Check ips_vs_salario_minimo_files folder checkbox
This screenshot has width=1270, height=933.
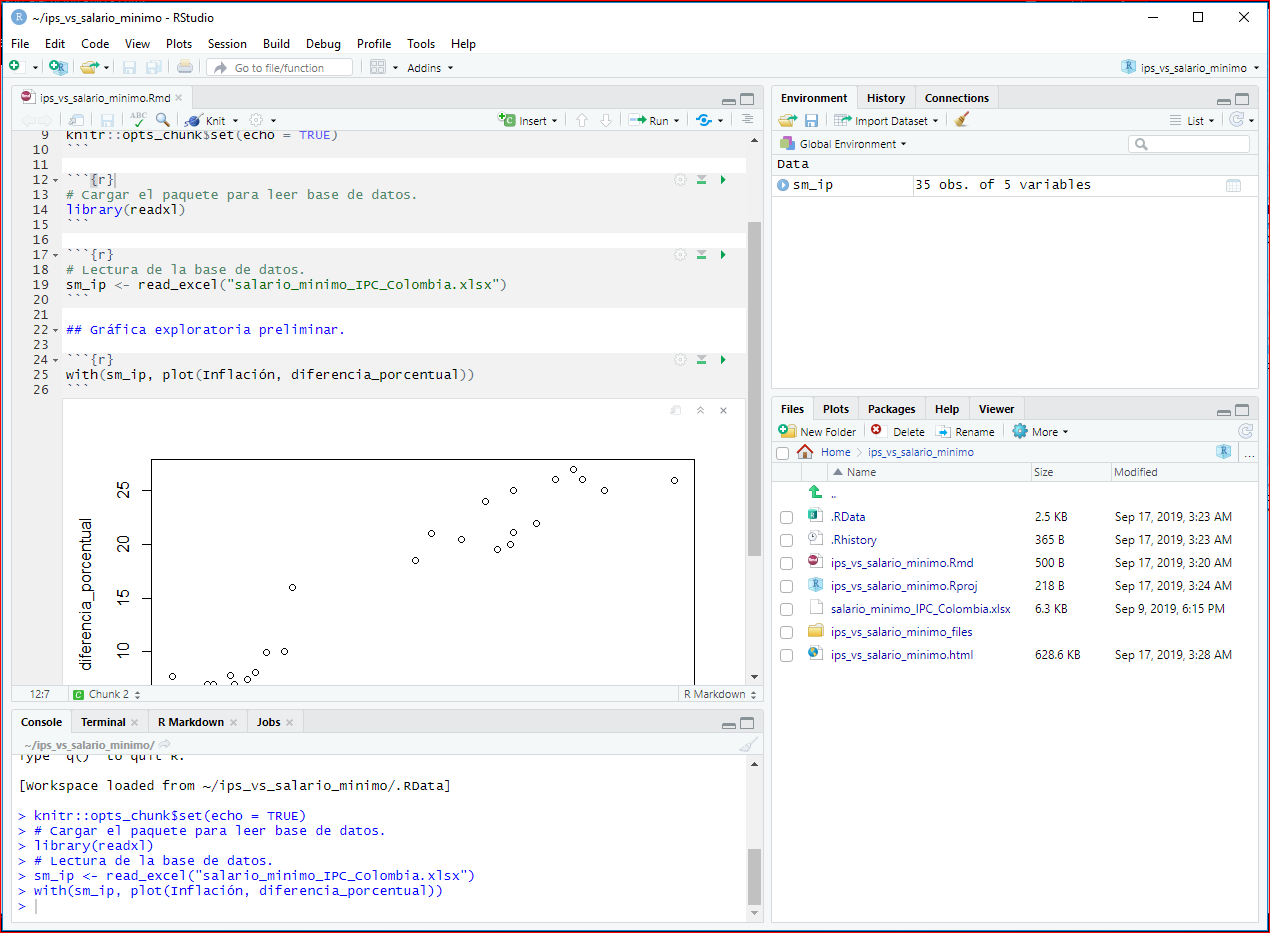pos(786,632)
